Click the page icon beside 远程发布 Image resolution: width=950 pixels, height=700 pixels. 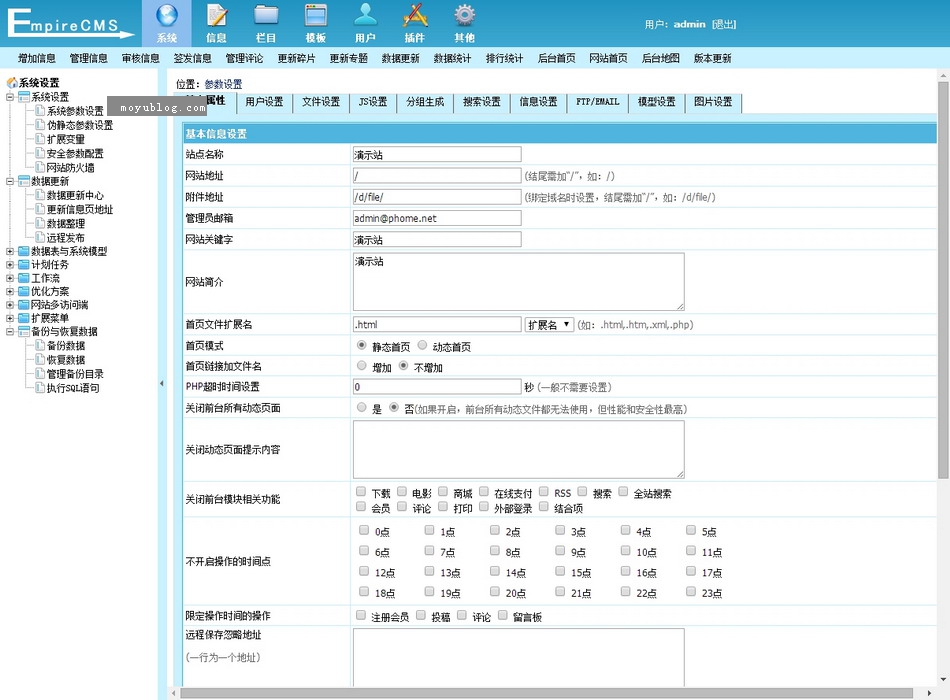40,237
